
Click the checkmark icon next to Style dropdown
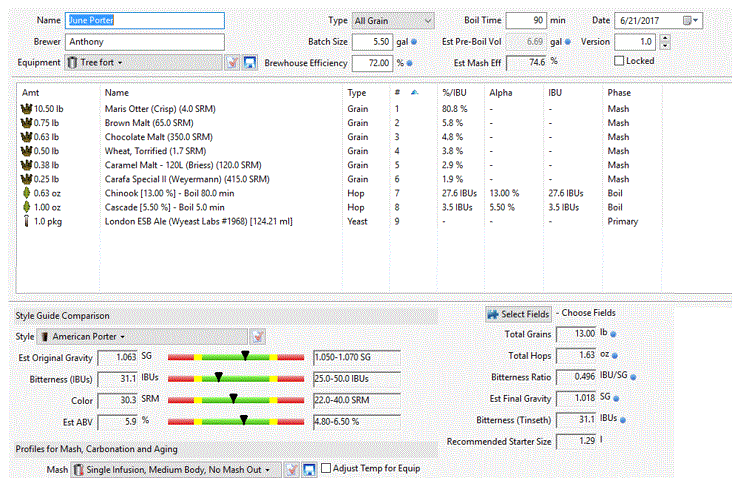click(x=258, y=336)
